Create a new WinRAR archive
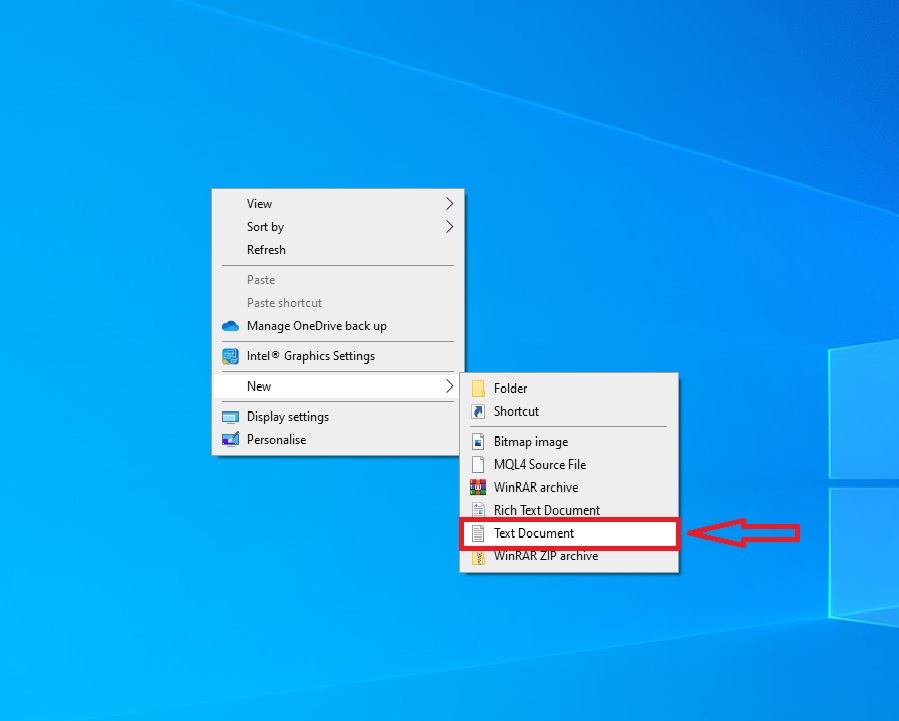This screenshot has width=899, height=721. click(x=569, y=487)
